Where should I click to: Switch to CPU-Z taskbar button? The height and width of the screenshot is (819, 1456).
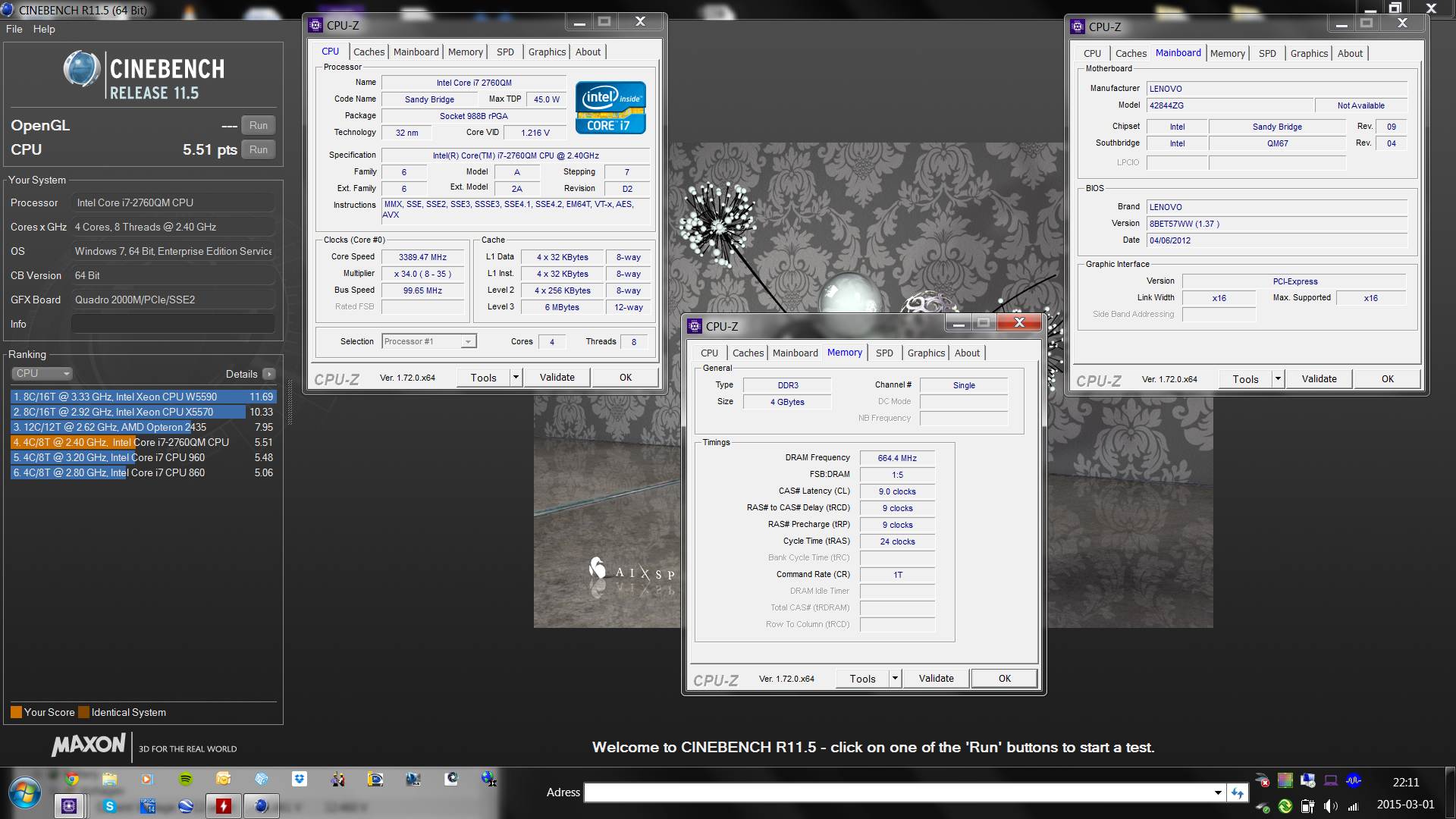coord(70,805)
